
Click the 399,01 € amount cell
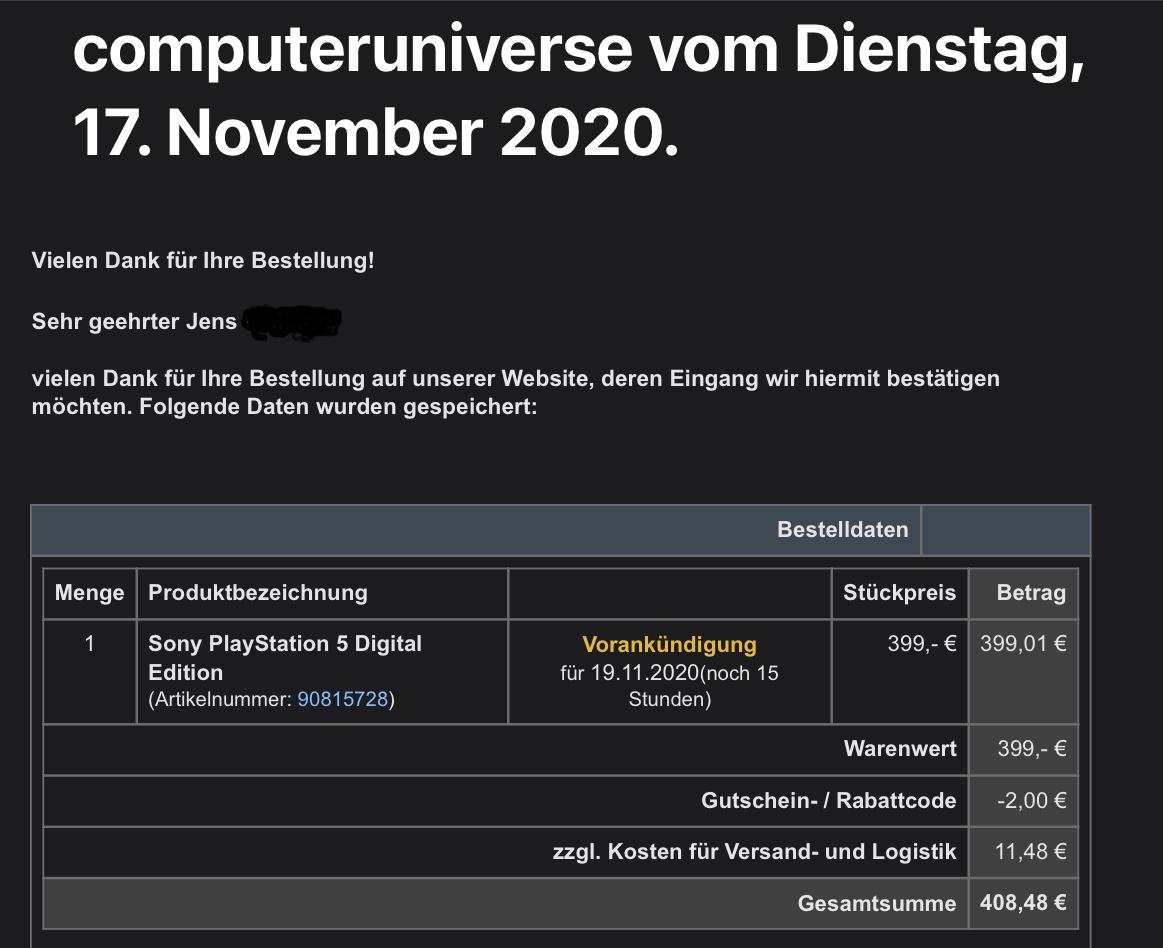click(1023, 644)
